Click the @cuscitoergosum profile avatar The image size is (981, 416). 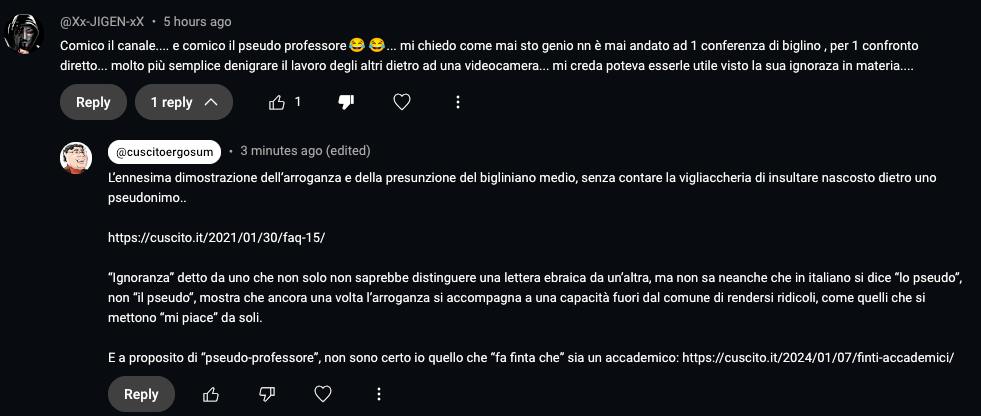(77, 158)
